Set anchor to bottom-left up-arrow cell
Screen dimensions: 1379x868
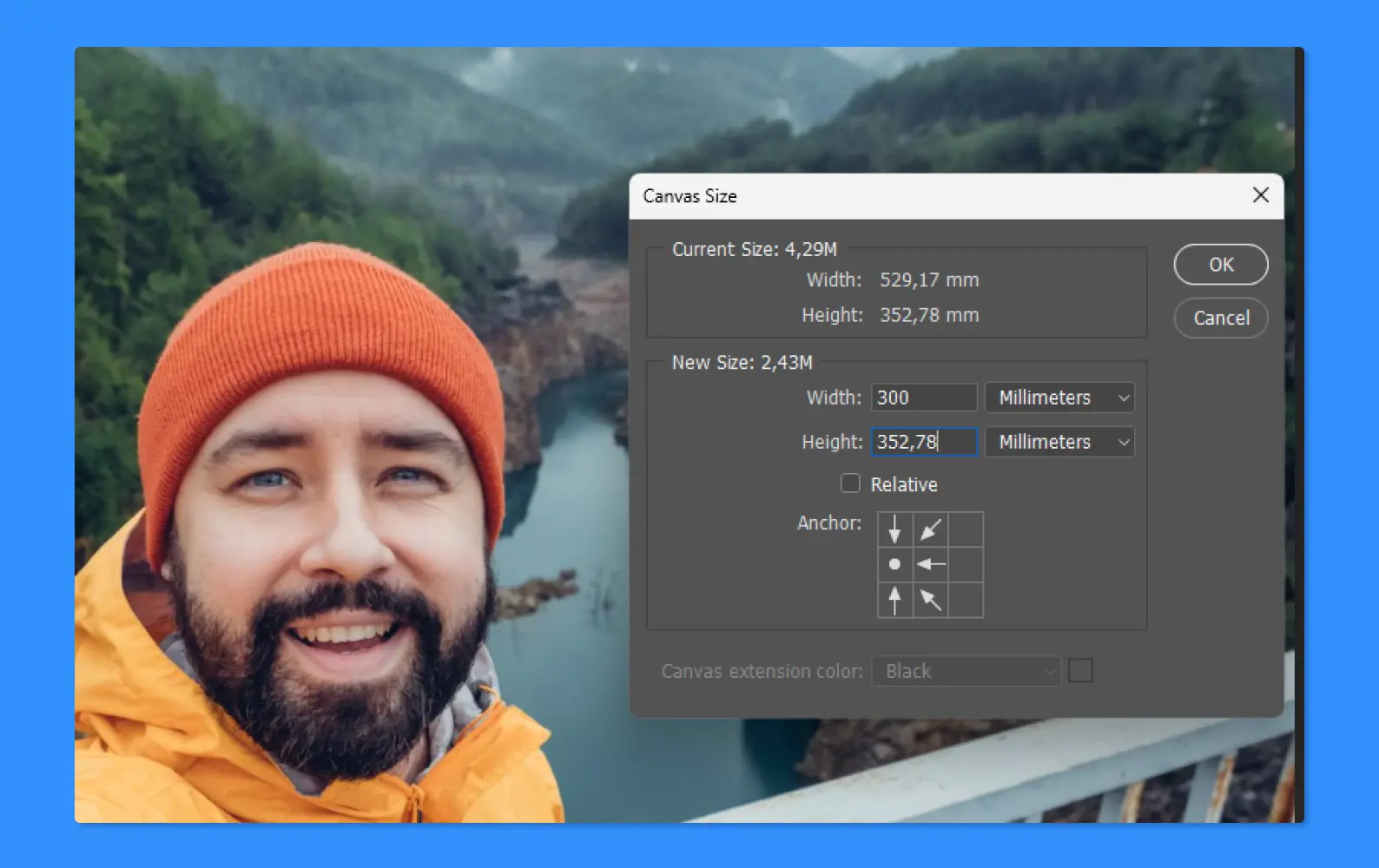pos(894,600)
